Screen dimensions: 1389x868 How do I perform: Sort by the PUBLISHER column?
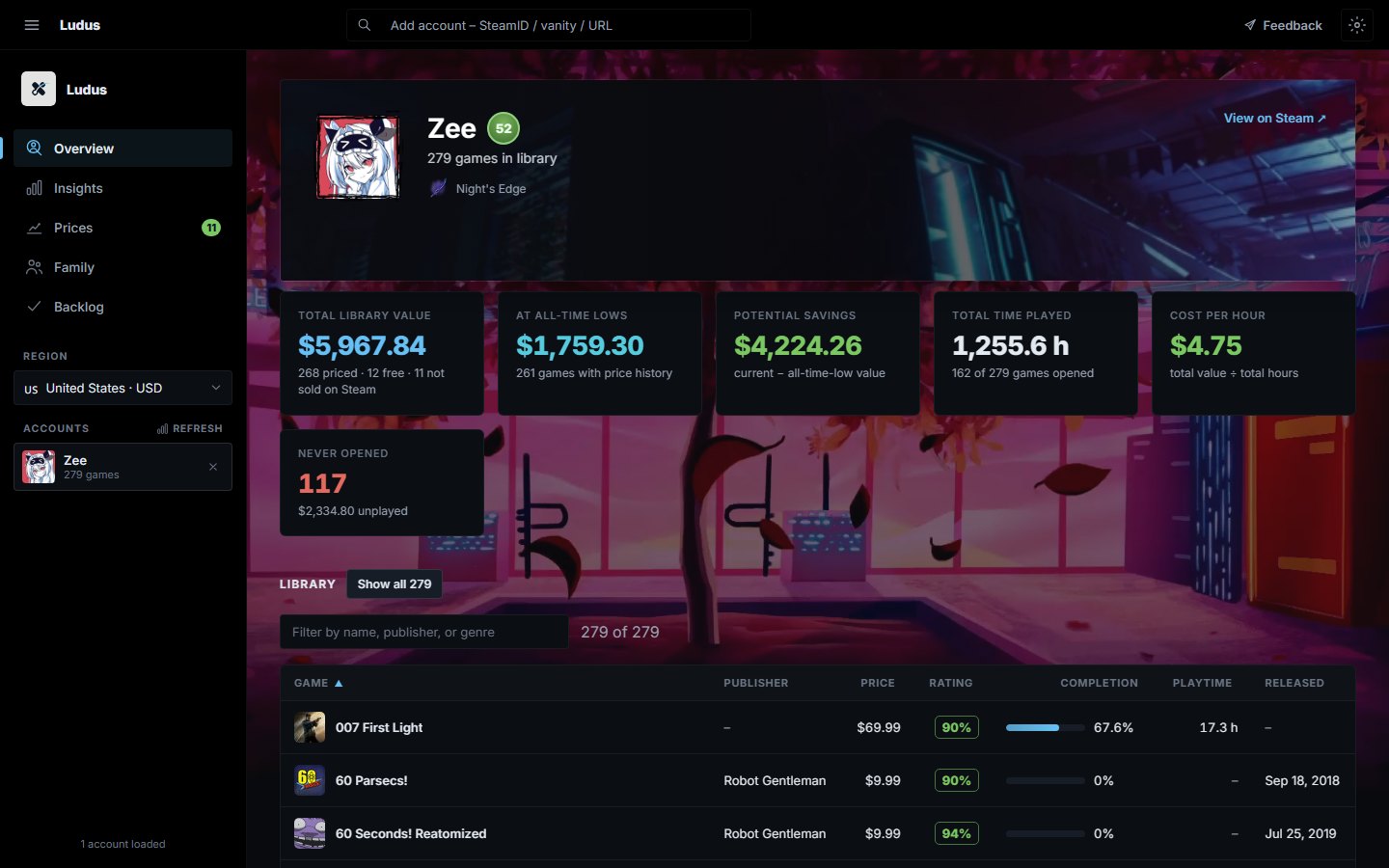tap(756, 683)
